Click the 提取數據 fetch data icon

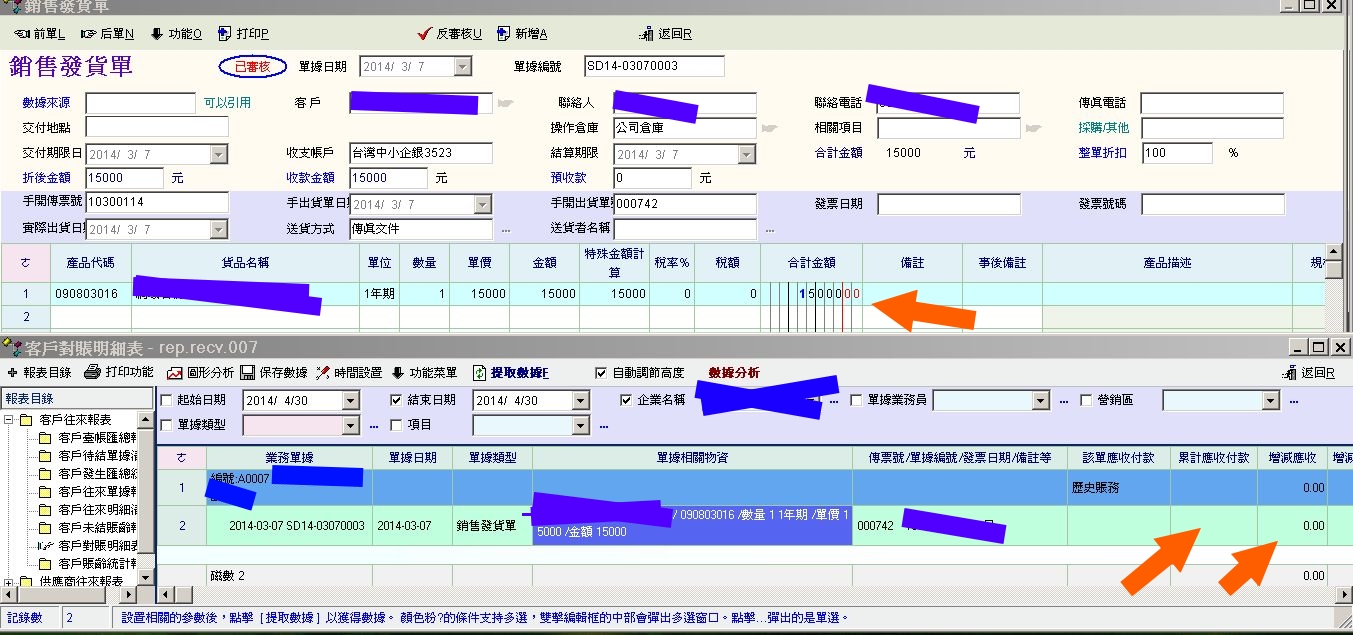[479, 373]
